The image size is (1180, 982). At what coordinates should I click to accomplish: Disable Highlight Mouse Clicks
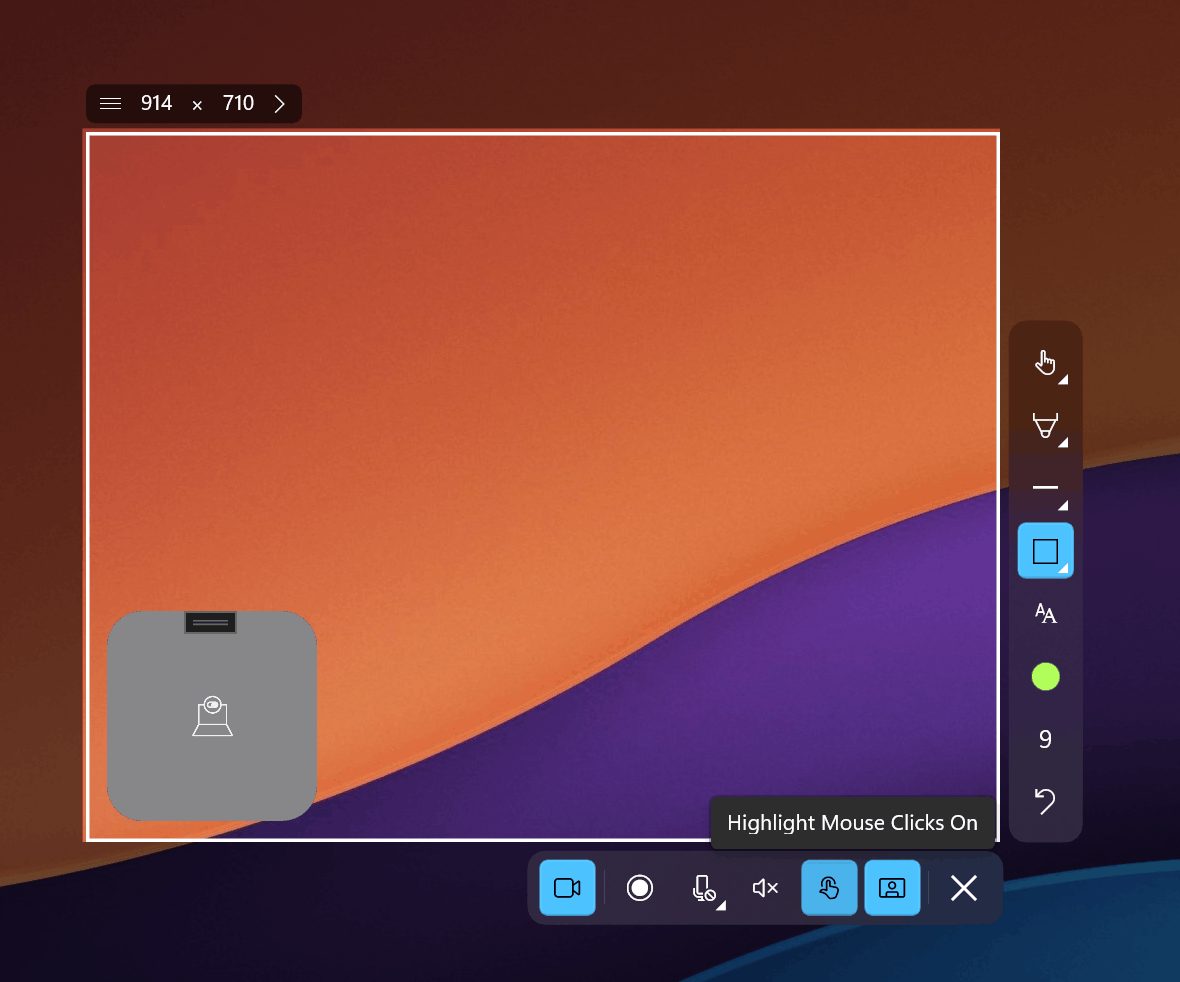(829, 888)
